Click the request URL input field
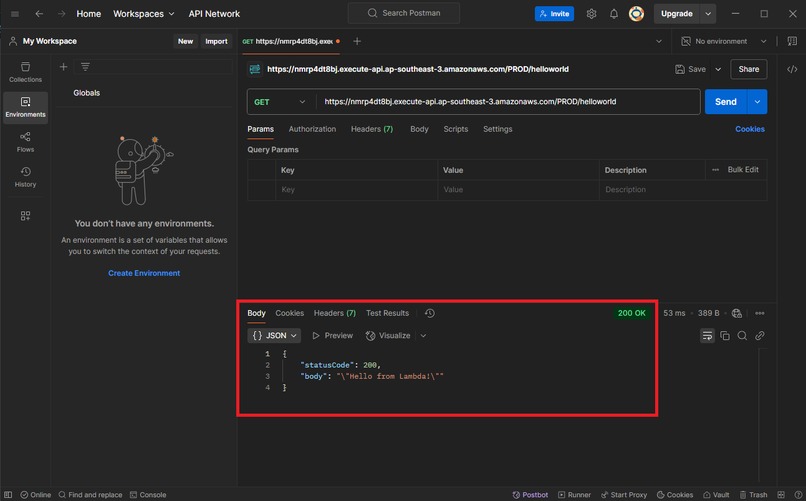The width and height of the screenshot is (806, 501). [x=508, y=102]
